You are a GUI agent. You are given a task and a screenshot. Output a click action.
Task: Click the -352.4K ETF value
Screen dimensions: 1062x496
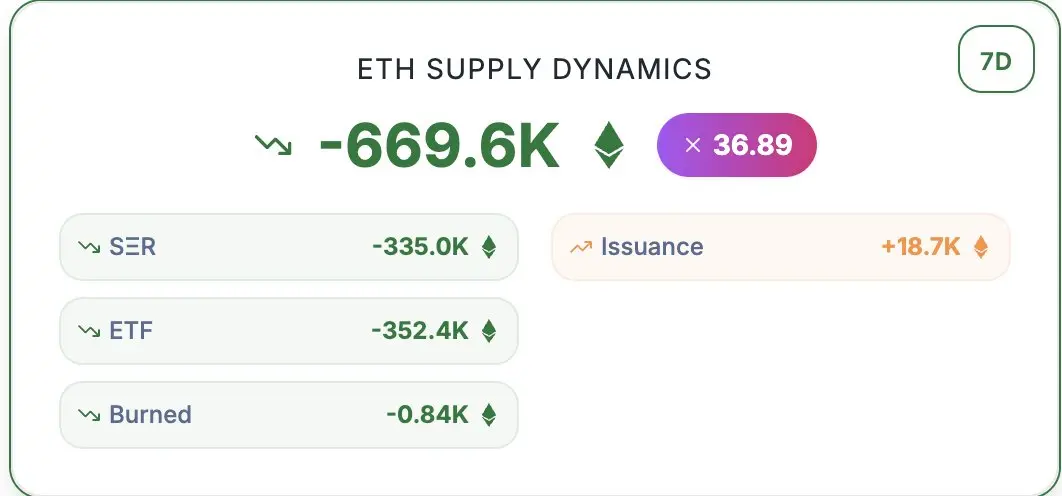pyautogui.click(x=420, y=331)
